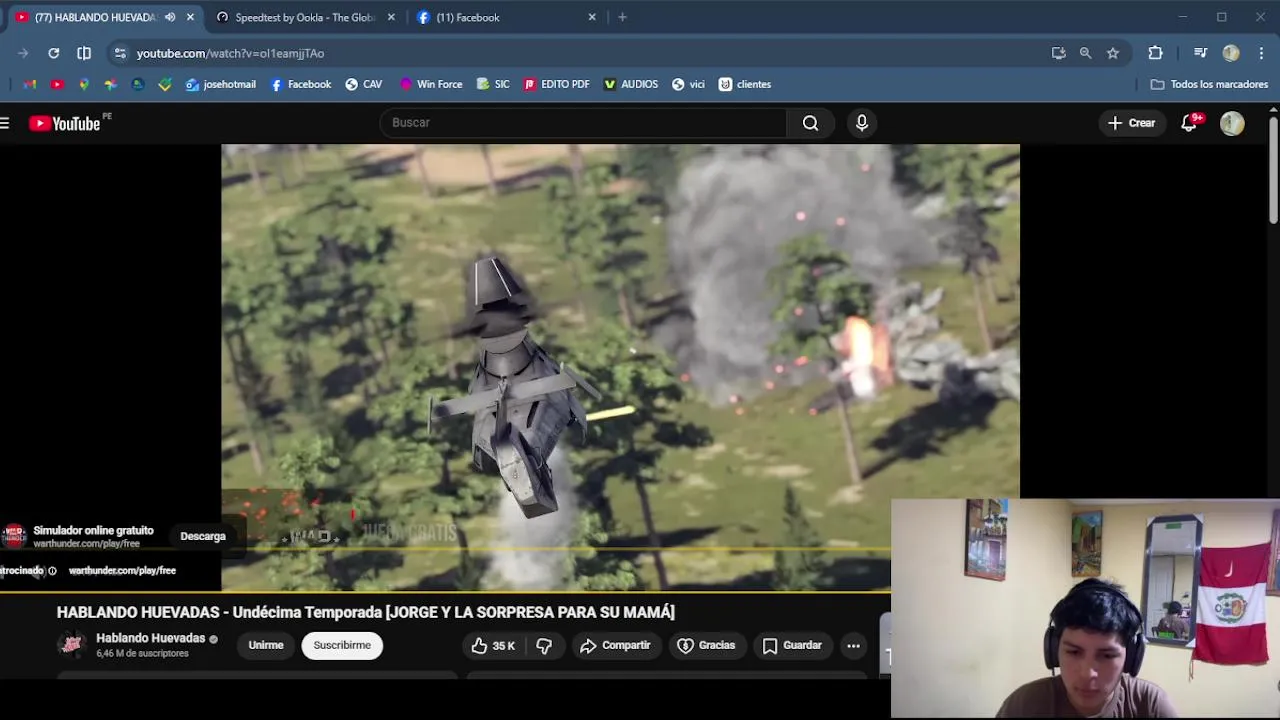Open Chrome three-dot menu
Image resolution: width=1280 pixels, height=720 pixels.
tap(1262, 53)
